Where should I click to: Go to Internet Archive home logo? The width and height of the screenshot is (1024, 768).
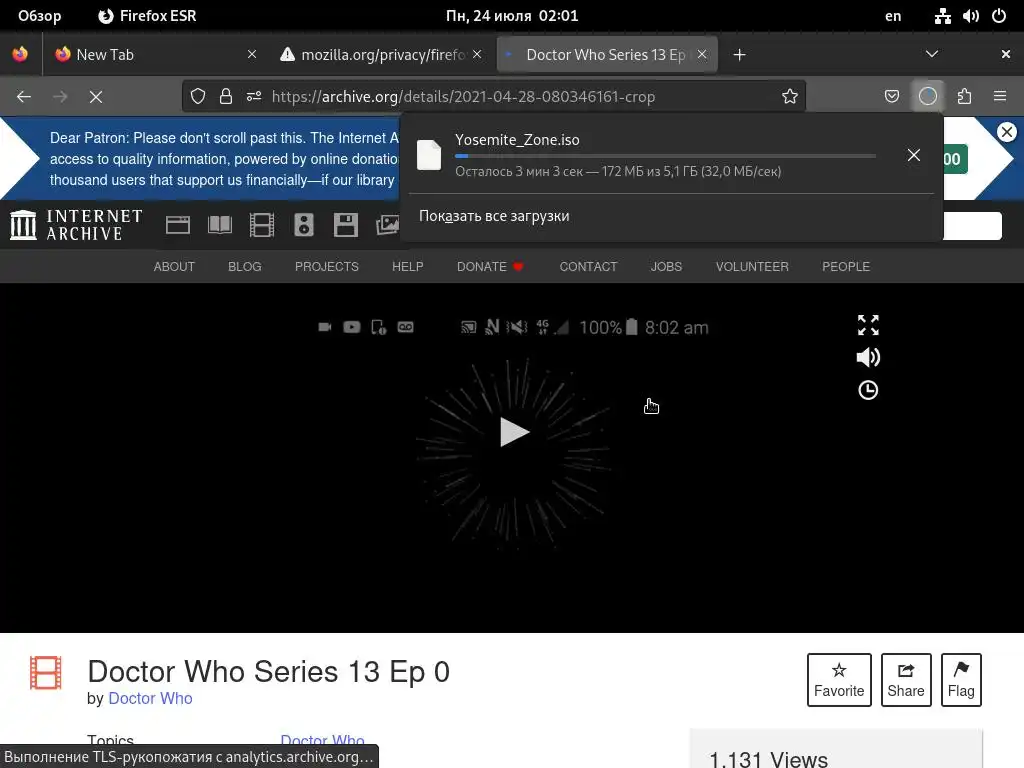[x=76, y=225]
